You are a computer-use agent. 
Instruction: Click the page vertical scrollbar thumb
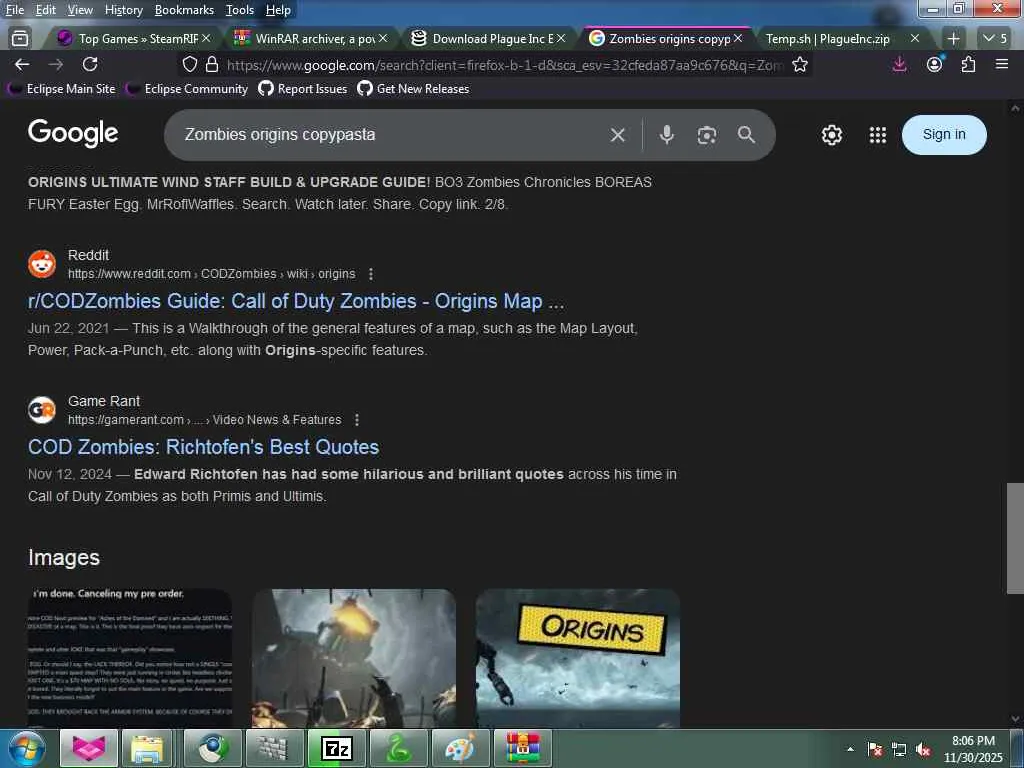coord(1014,538)
